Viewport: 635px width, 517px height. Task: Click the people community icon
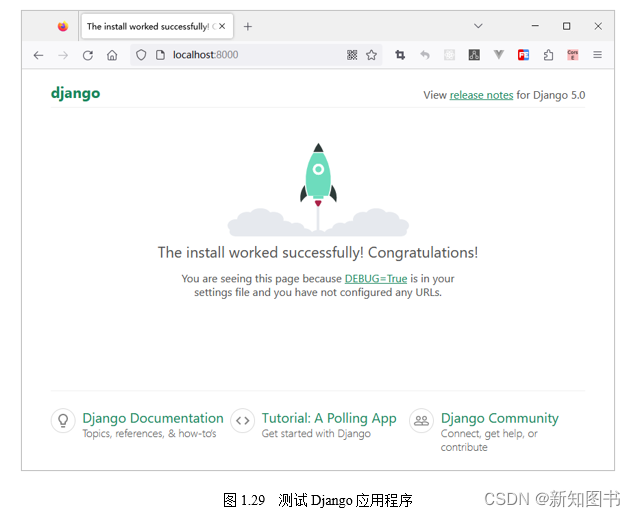[422, 421]
